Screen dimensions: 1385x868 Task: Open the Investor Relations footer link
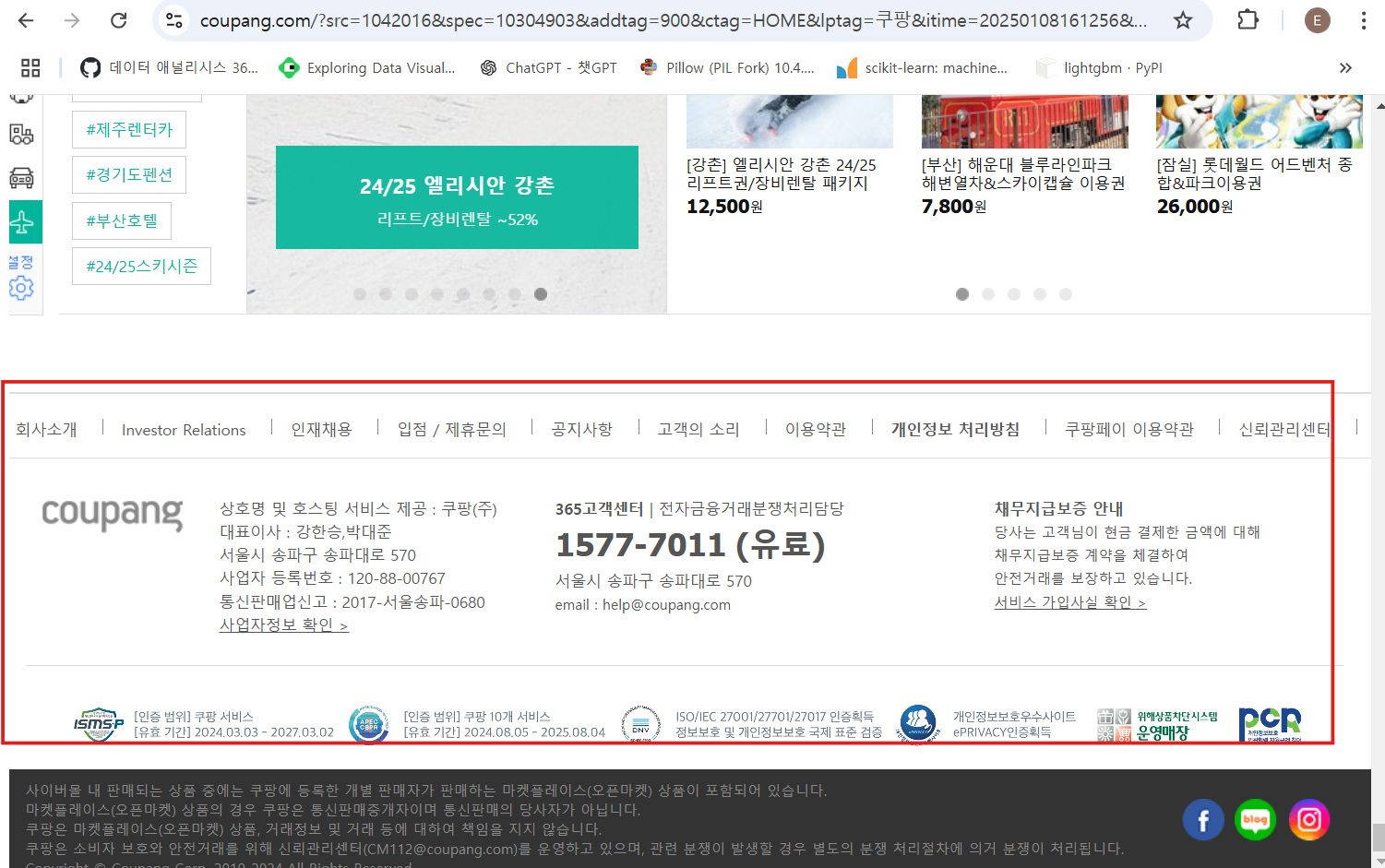pyautogui.click(x=184, y=430)
